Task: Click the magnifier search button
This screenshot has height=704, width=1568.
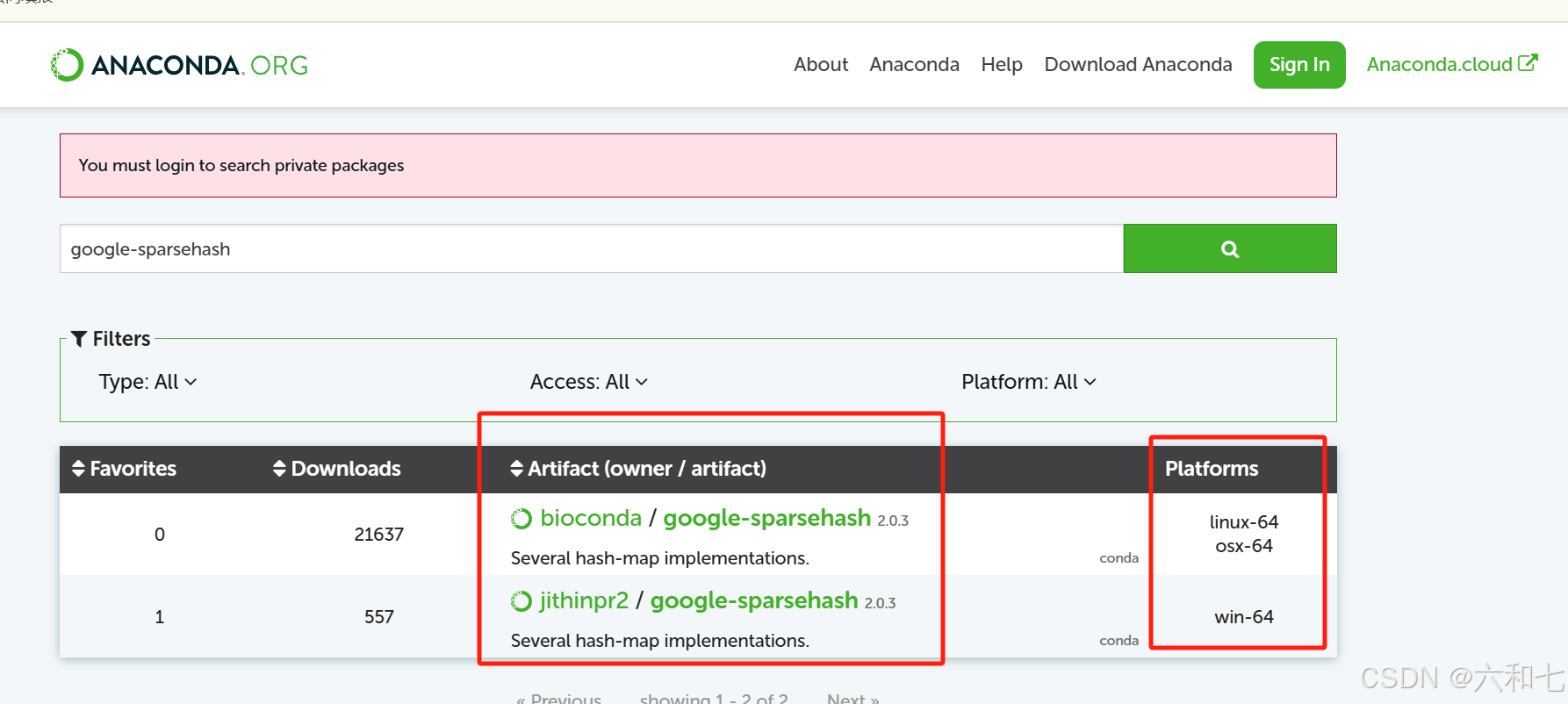Action: 1230,248
